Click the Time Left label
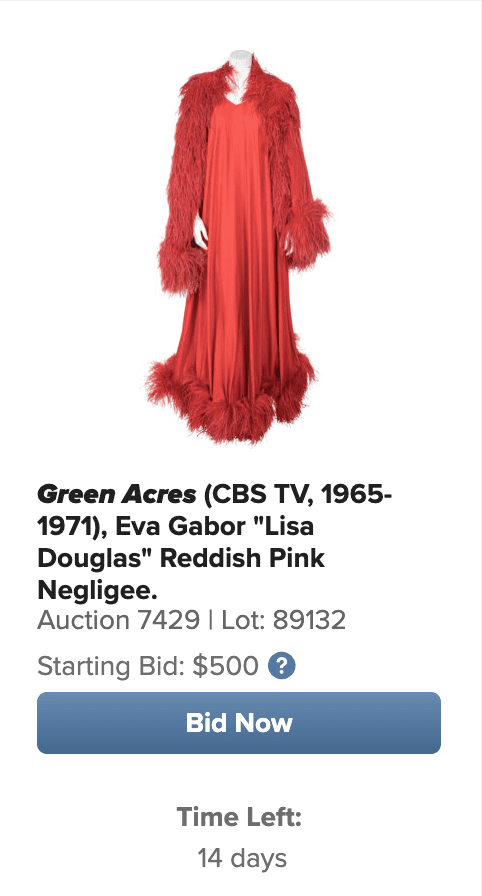The image size is (482, 896). pyautogui.click(x=239, y=817)
